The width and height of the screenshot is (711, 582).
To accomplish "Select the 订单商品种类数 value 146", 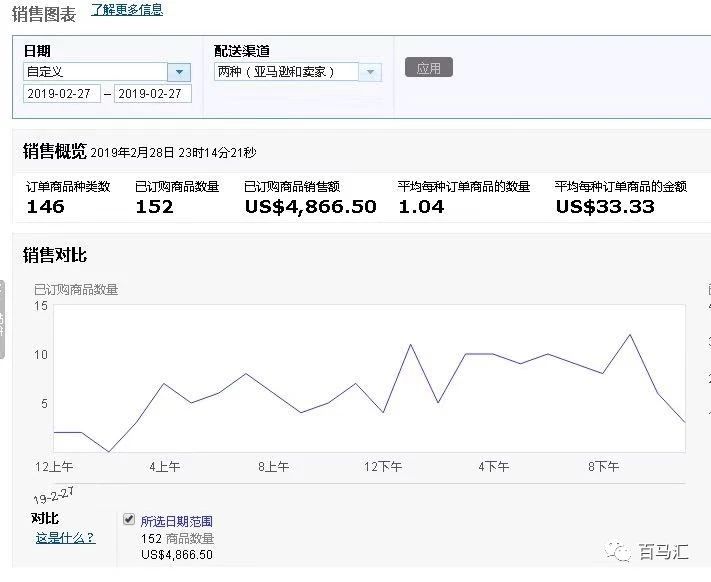I will 45,207.
